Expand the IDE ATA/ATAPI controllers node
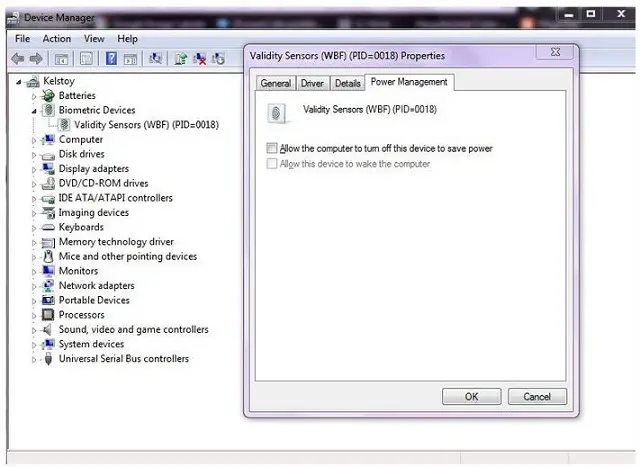 tap(34, 199)
